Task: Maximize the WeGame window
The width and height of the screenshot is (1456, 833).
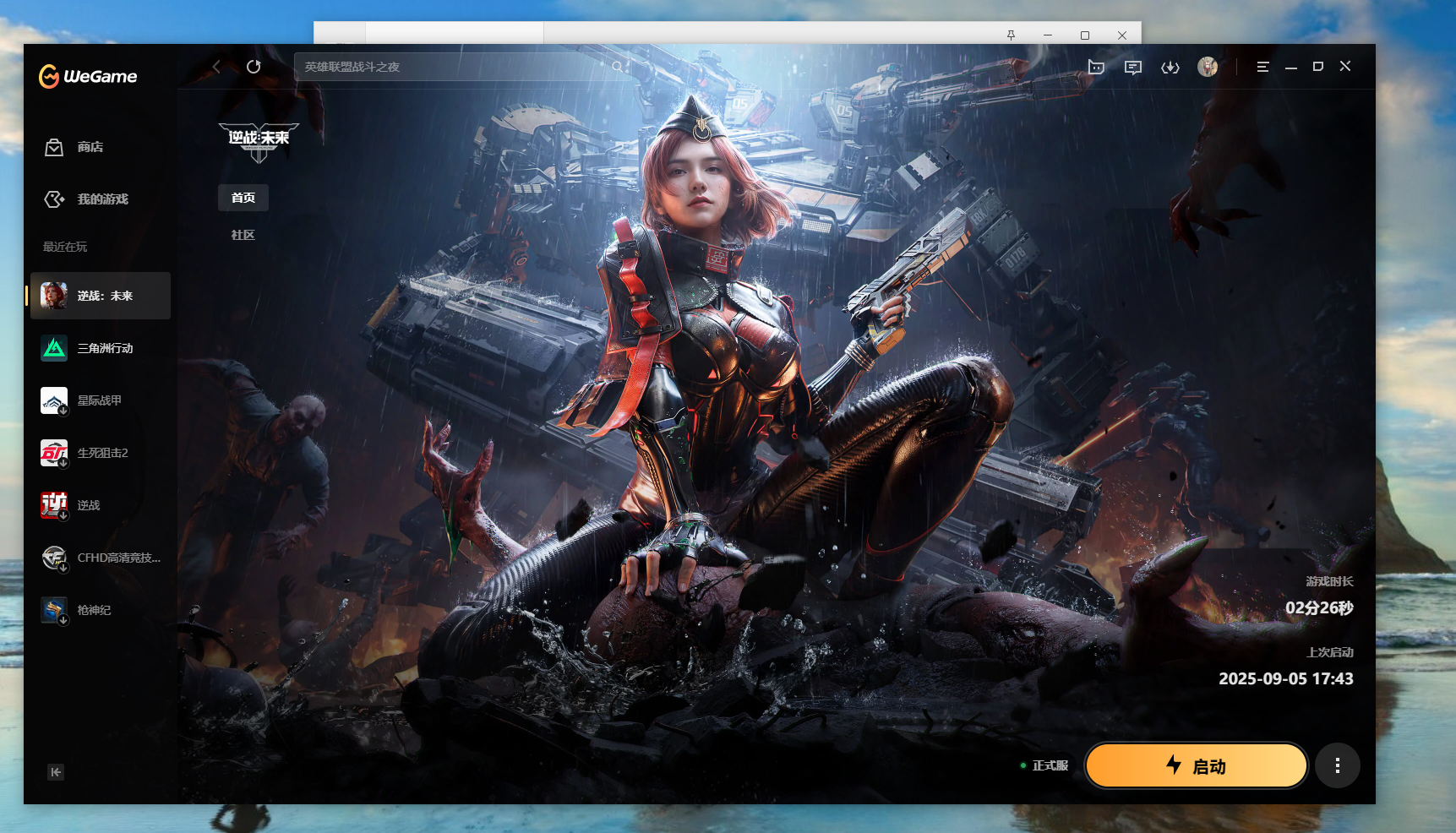Action: click(1318, 67)
